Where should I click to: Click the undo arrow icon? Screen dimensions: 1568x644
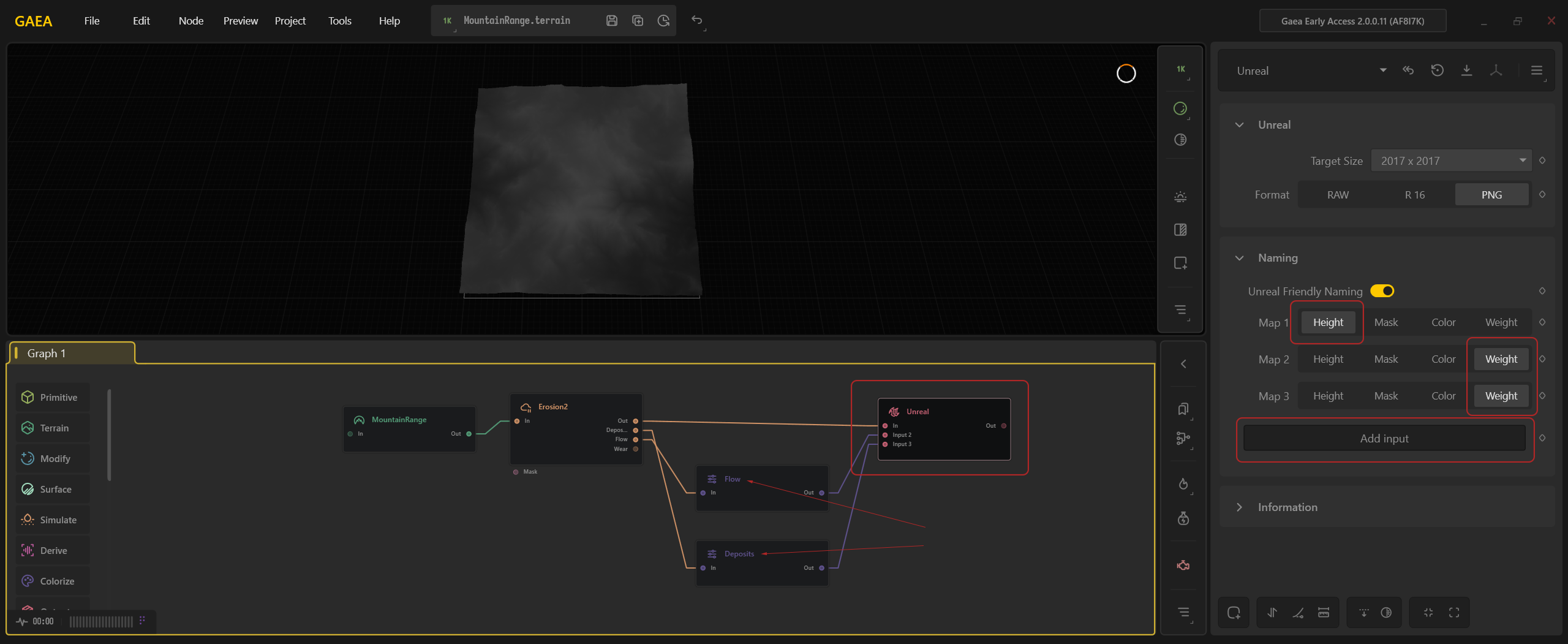tap(696, 20)
